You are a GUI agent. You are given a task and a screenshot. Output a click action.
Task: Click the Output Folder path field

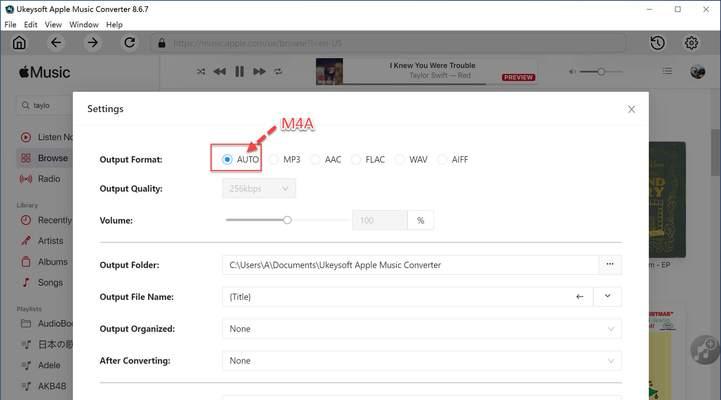[x=410, y=265]
